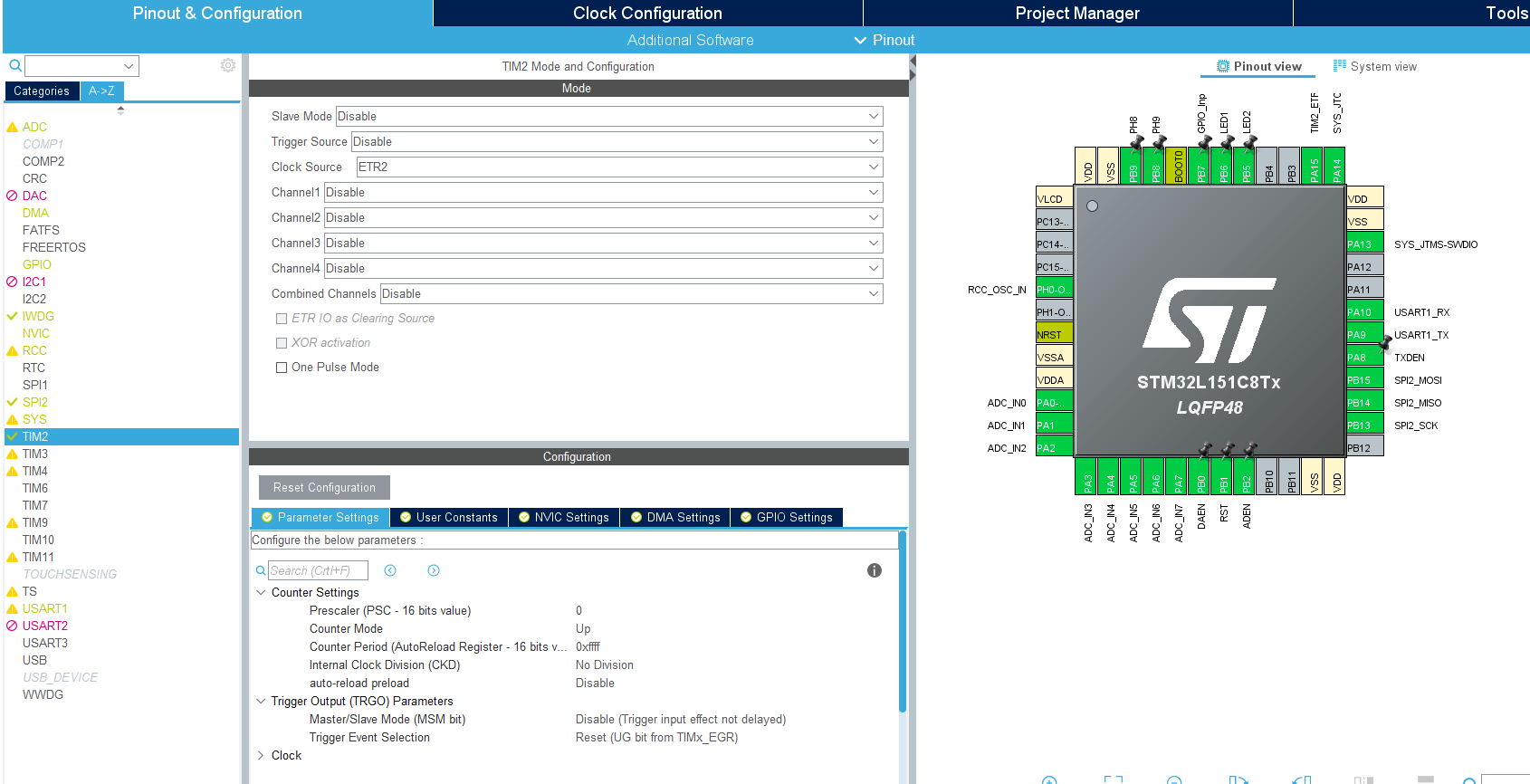Toggle ETR IO as Clearing Source checkbox
The image size is (1530, 784).
(282, 319)
